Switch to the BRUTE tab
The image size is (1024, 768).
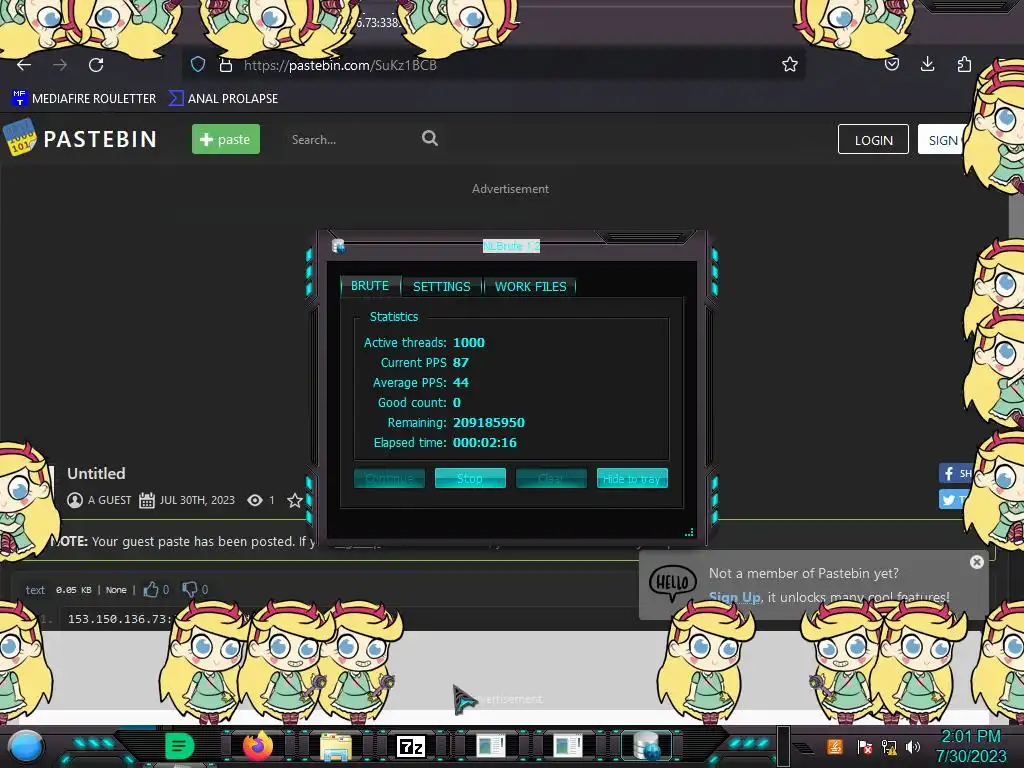pyautogui.click(x=370, y=286)
